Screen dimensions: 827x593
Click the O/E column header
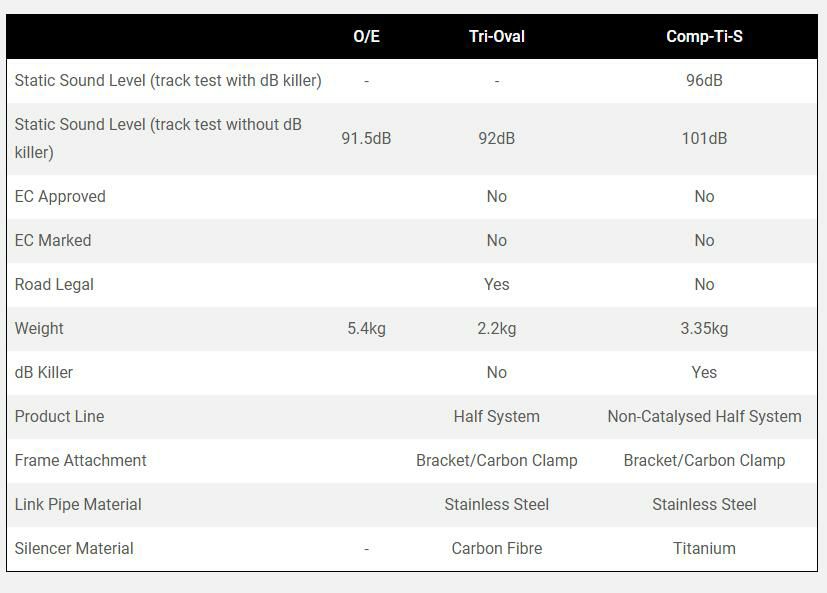366,37
